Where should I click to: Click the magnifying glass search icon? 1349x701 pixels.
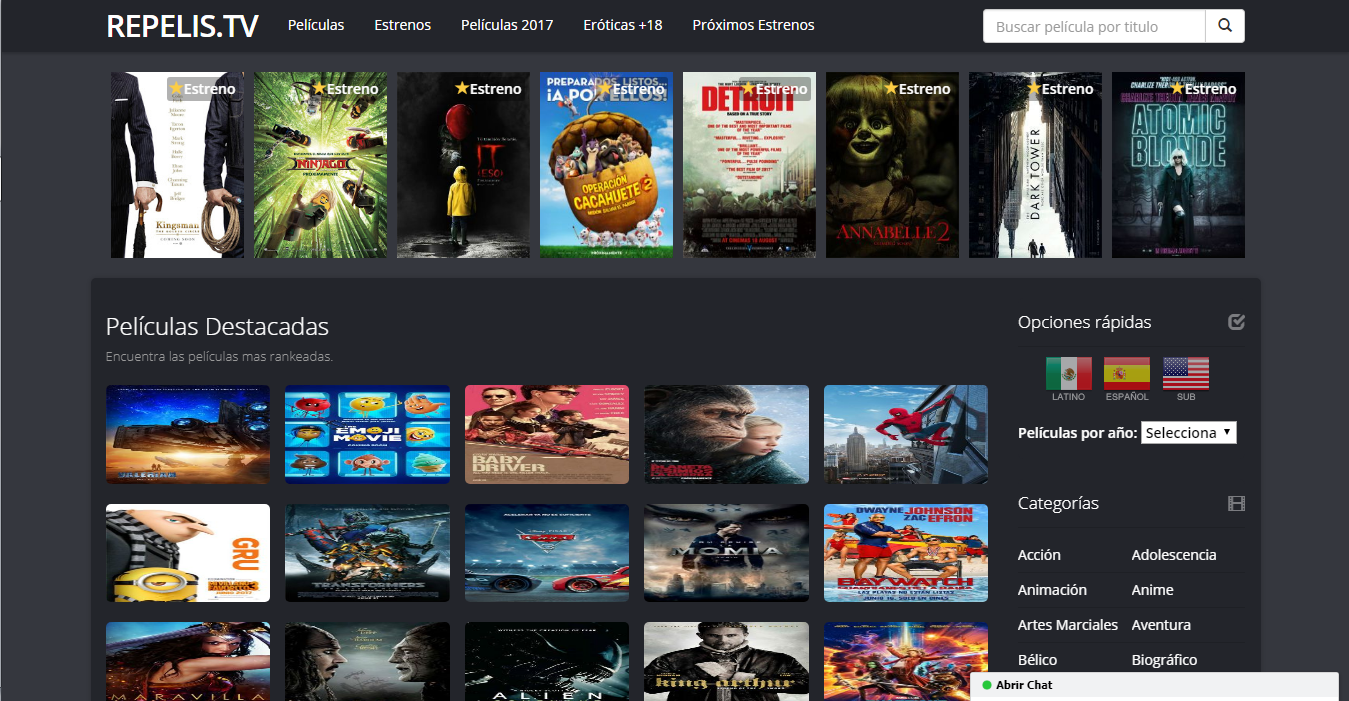[x=1224, y=25]
